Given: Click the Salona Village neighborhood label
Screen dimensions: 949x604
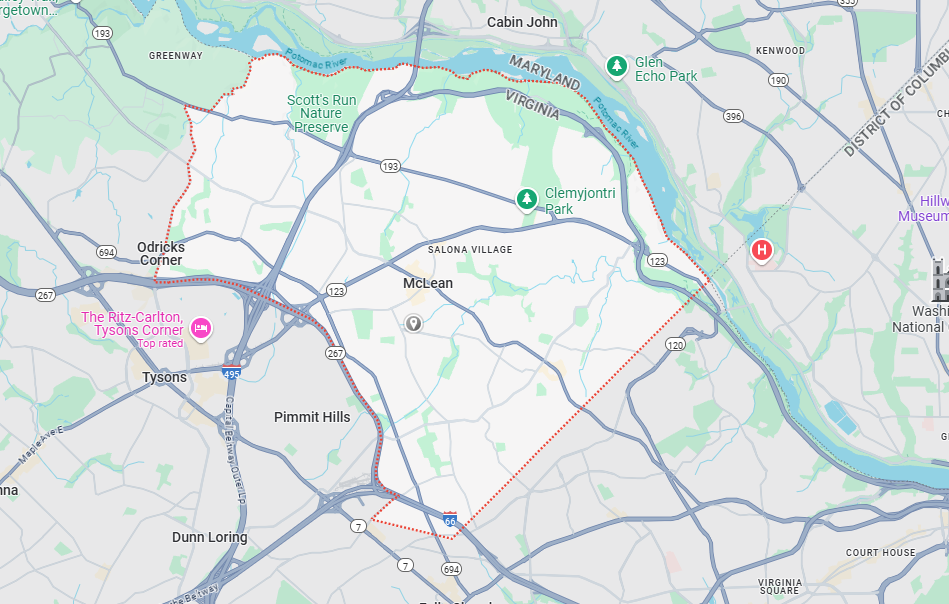Looking at the screenshot, I should (x=470, y=249).
